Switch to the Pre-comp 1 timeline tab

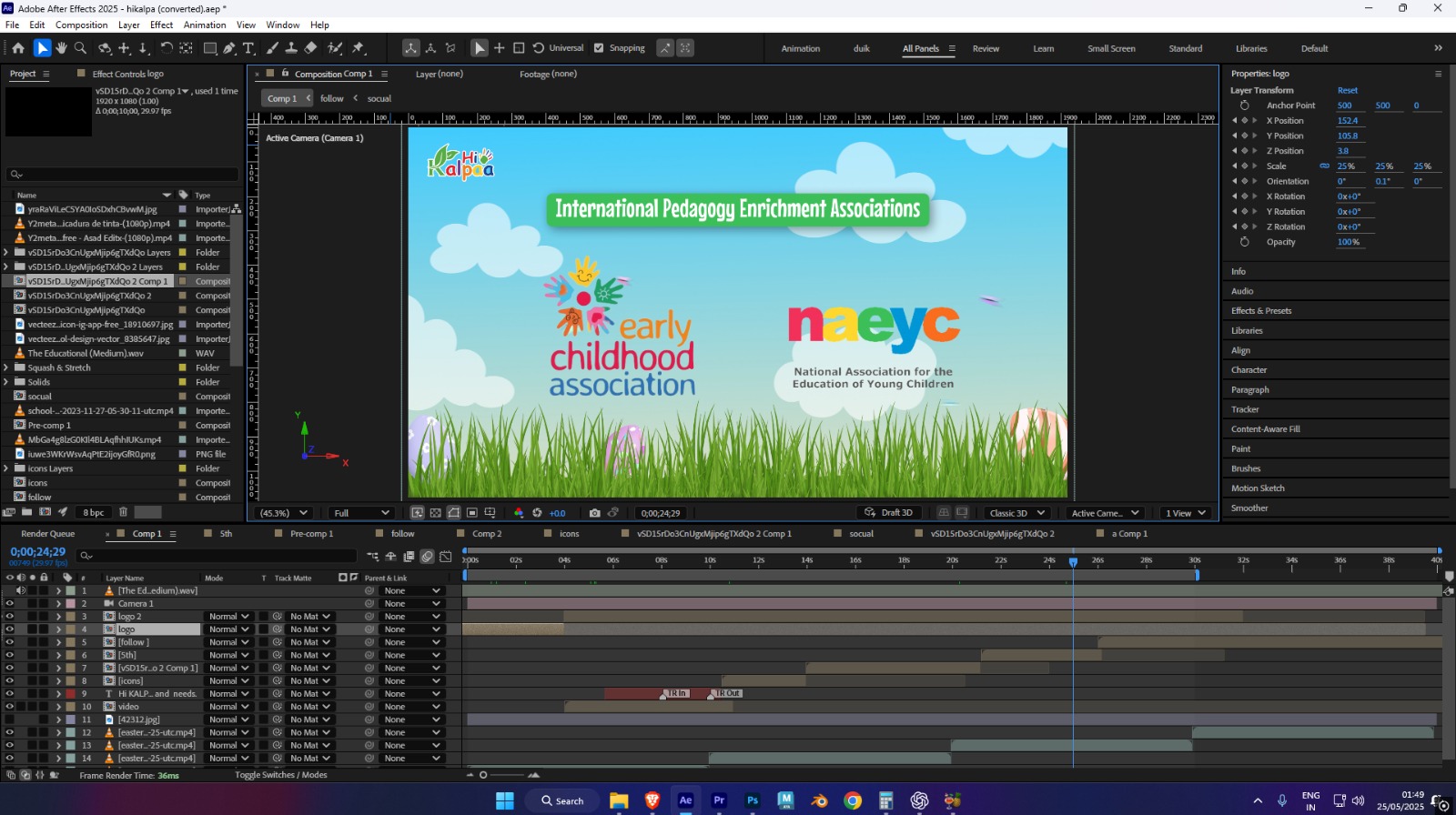311,534
